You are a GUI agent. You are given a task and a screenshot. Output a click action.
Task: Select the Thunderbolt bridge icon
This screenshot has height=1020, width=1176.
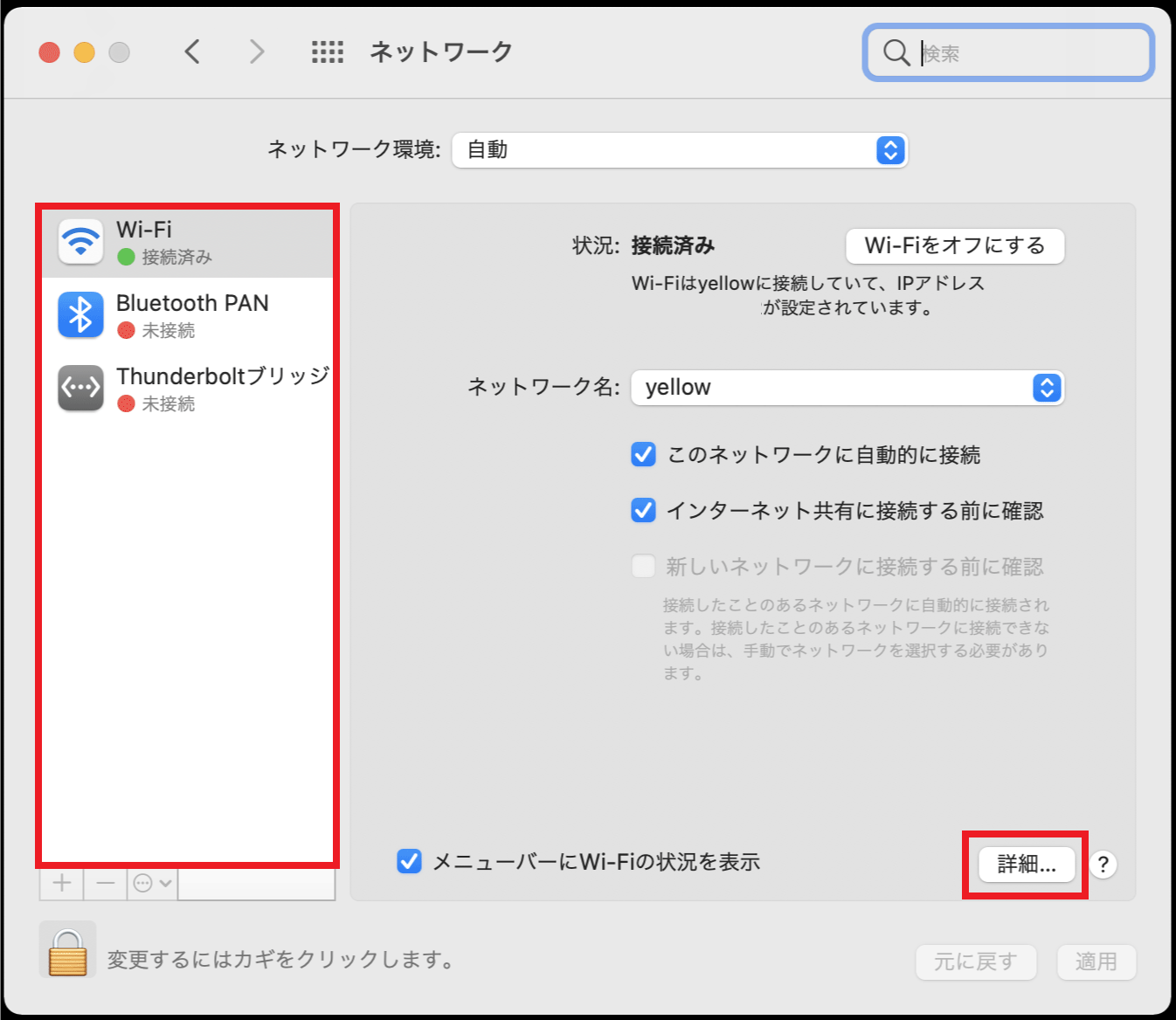(x=80, y=388)
